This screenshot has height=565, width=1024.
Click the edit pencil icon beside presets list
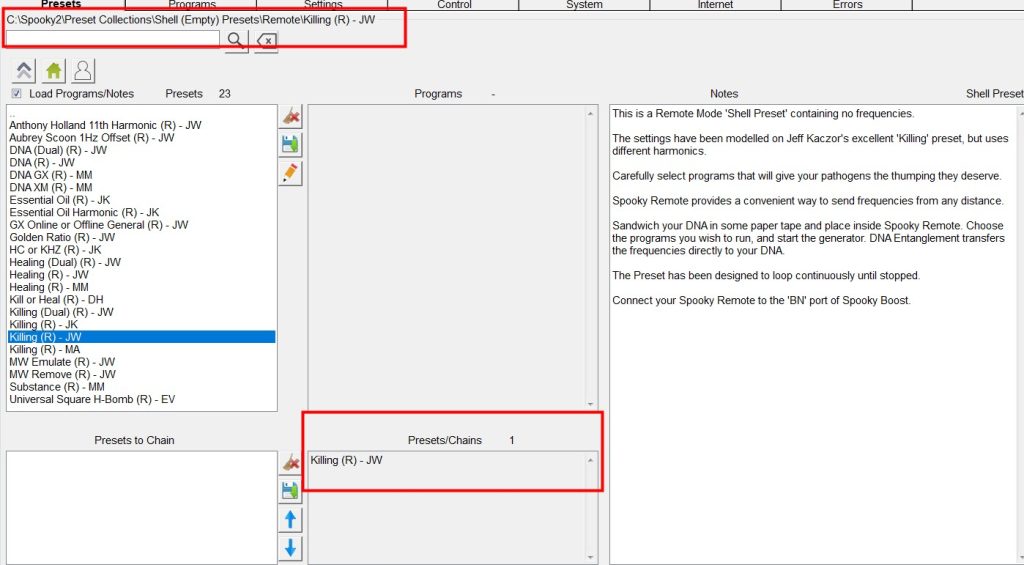click(x=290, y=173)
